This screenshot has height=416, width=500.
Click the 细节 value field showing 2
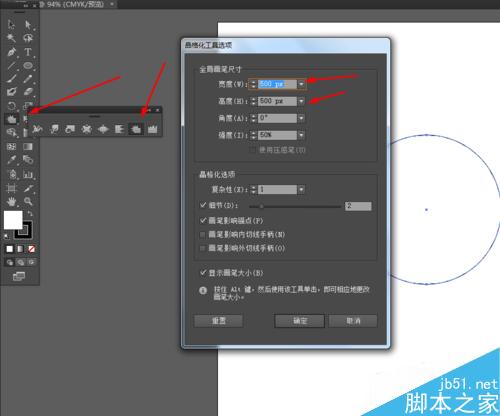(358, 206)
